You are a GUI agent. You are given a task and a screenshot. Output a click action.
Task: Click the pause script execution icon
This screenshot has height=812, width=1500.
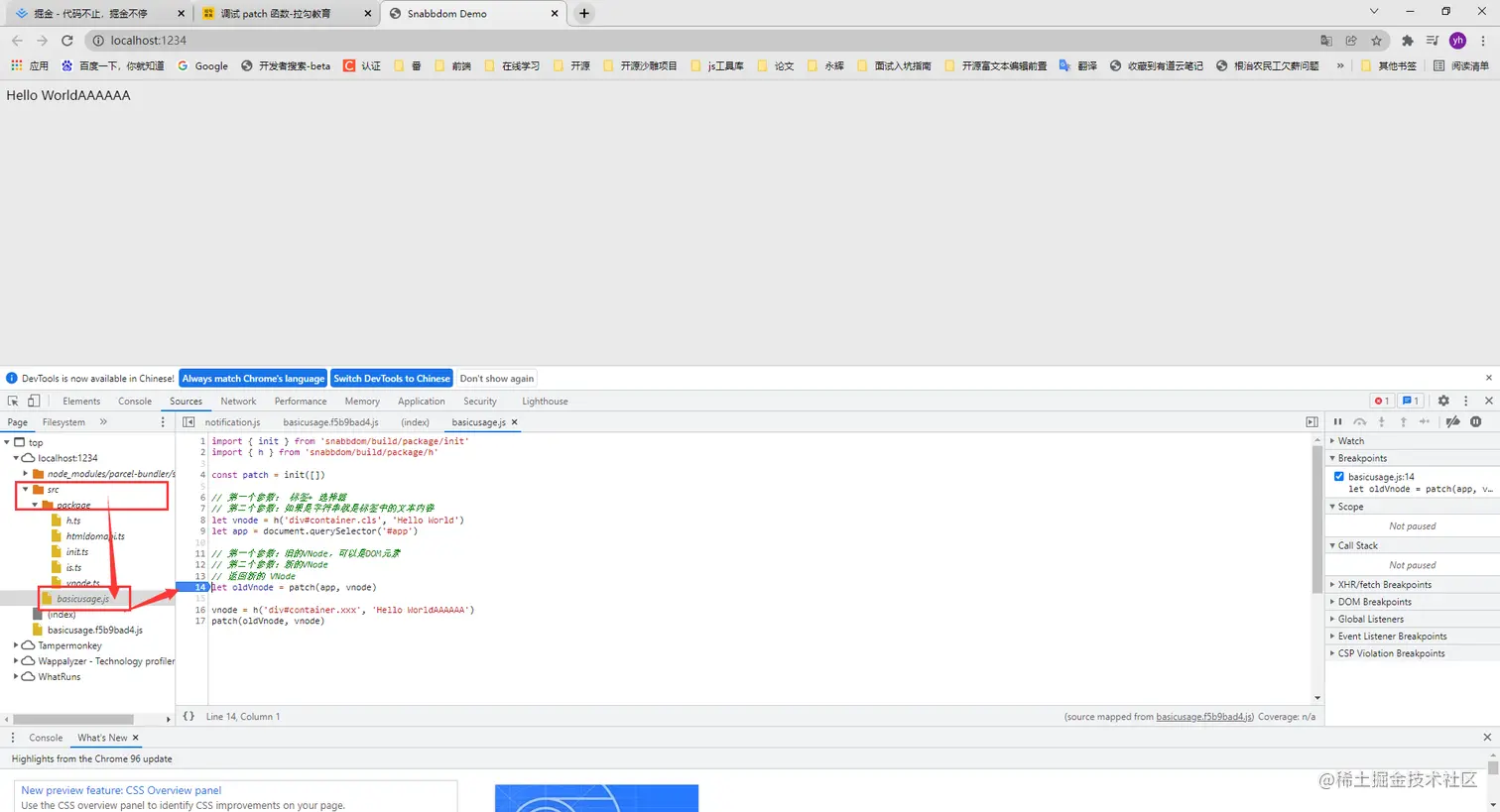click(x=1337, y=421)
